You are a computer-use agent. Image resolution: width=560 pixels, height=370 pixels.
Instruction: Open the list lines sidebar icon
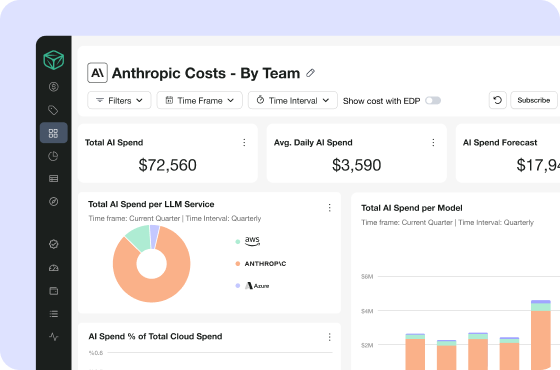[54, 314]
